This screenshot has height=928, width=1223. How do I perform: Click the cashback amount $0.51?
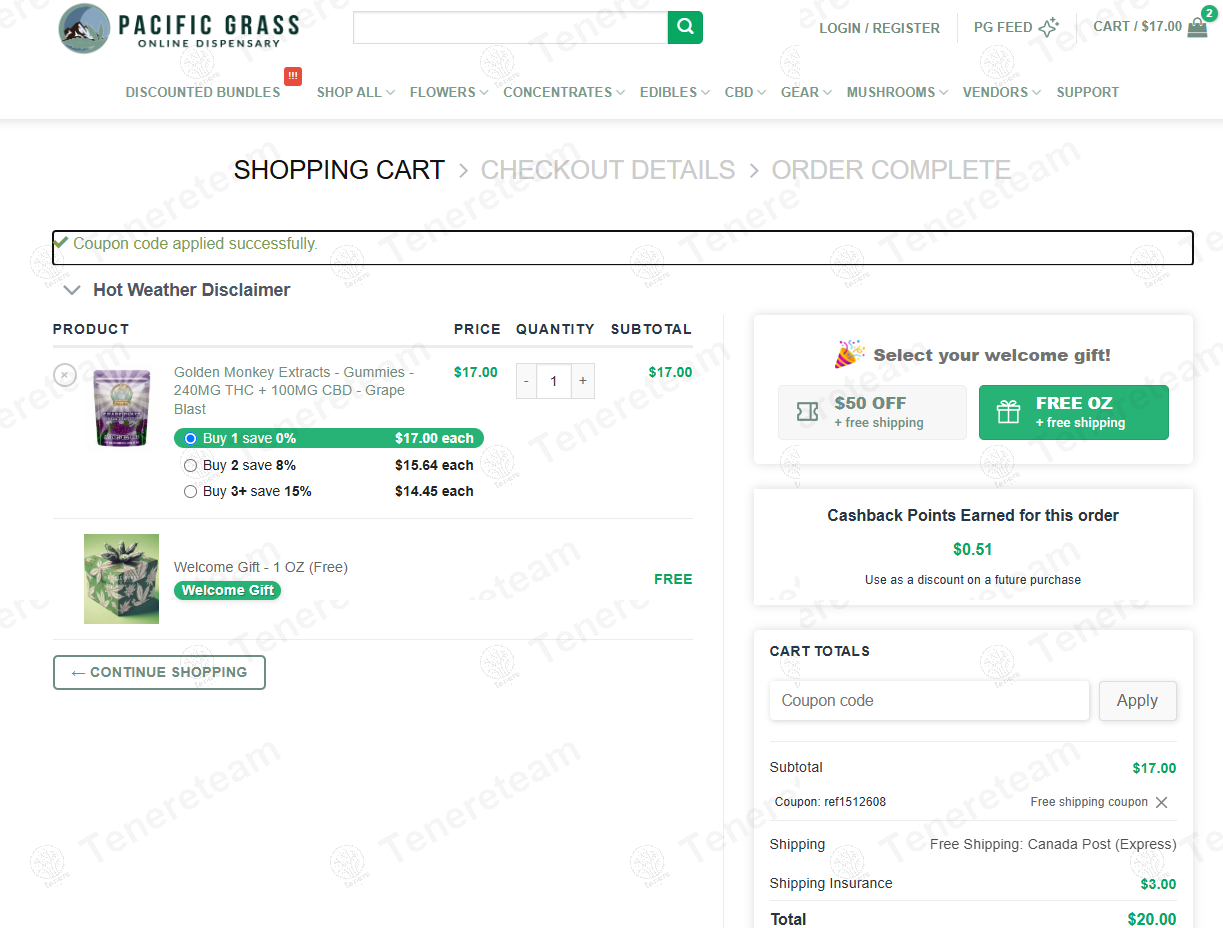973,549
